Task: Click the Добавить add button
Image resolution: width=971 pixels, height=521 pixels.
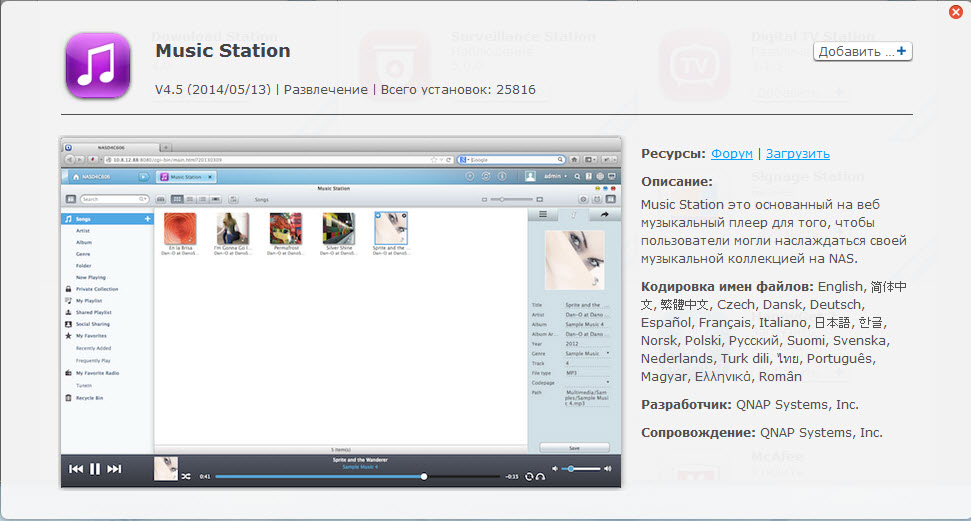Action: point(862,51)
